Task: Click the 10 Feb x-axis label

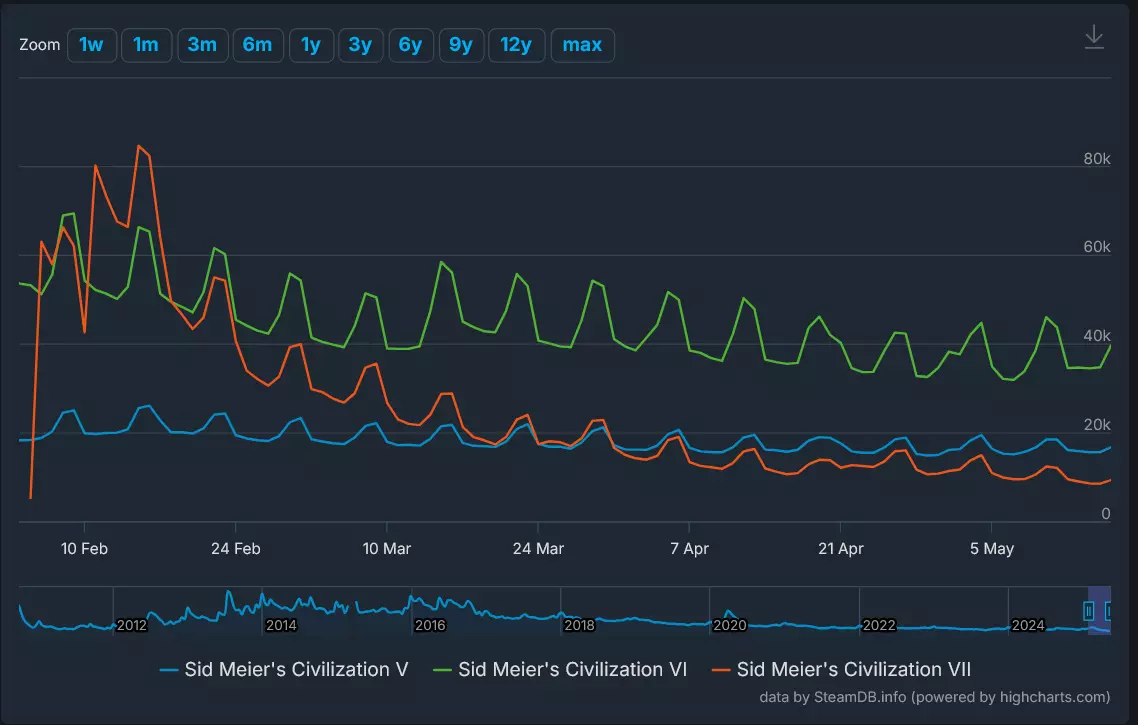Action: click(84, 549)
